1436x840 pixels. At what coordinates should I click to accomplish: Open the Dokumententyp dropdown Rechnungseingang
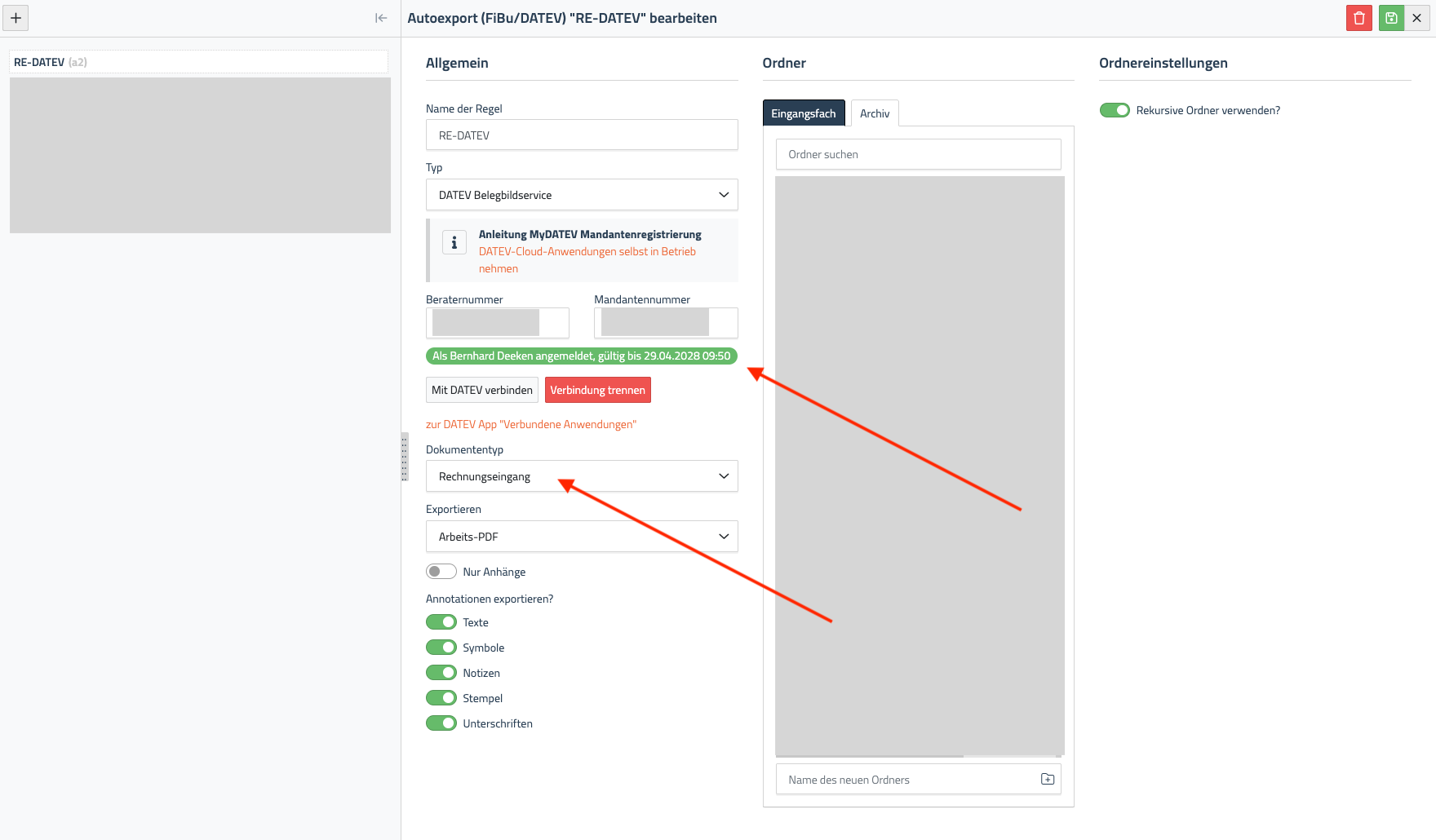pyautogui.click(x=582, y=476)
